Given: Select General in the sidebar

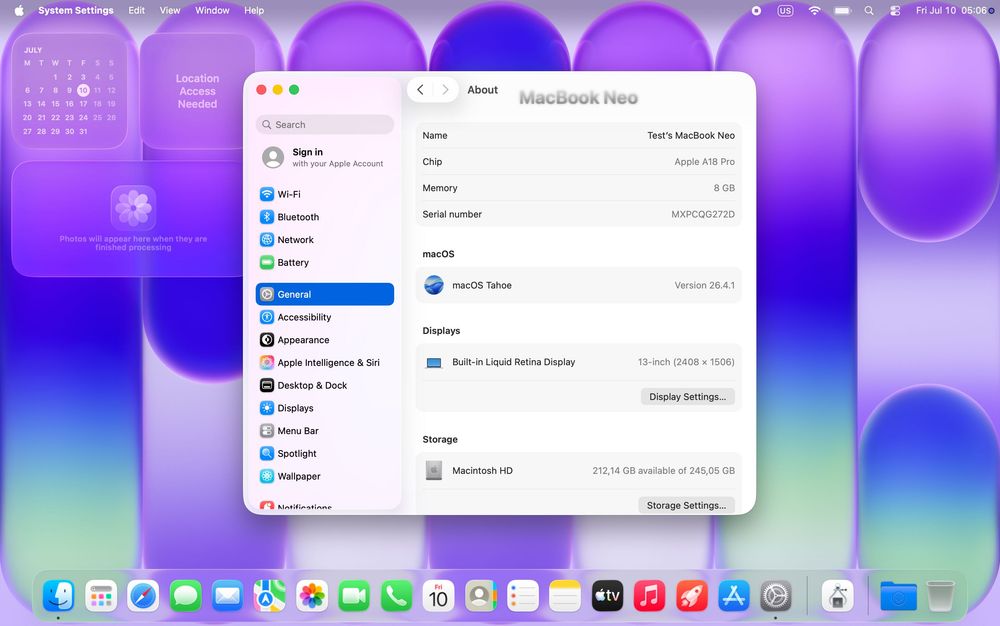Looking at the screenshot, I should [325, 295].
